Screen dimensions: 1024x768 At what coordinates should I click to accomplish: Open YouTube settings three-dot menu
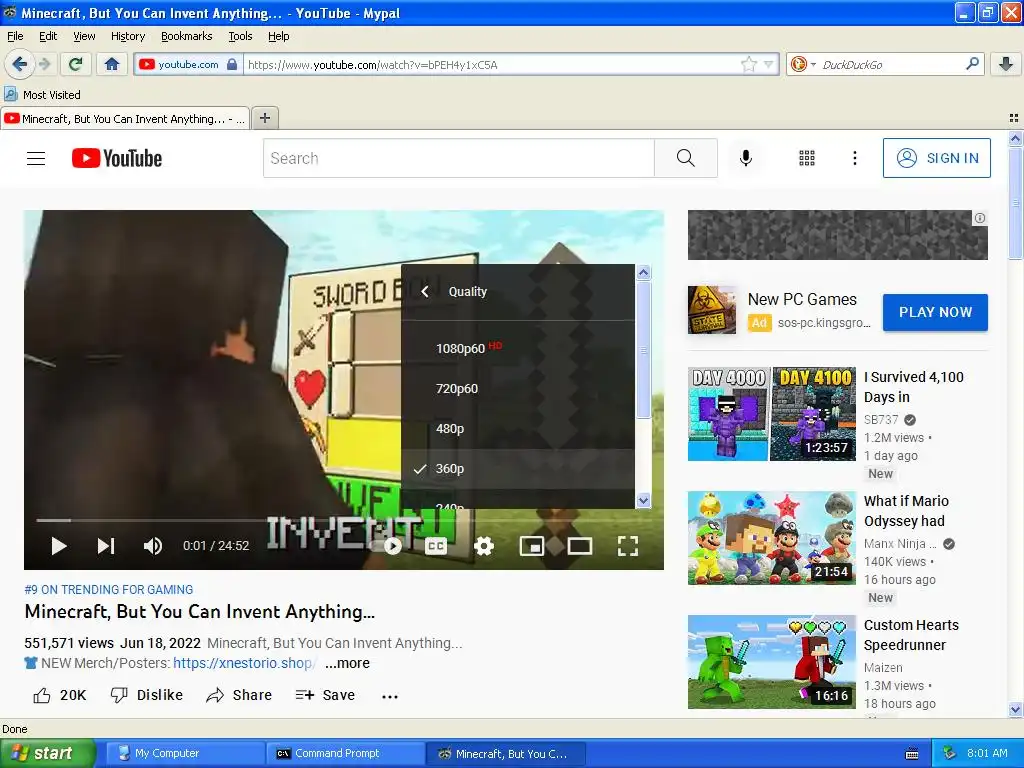click(x=854, y=158)
